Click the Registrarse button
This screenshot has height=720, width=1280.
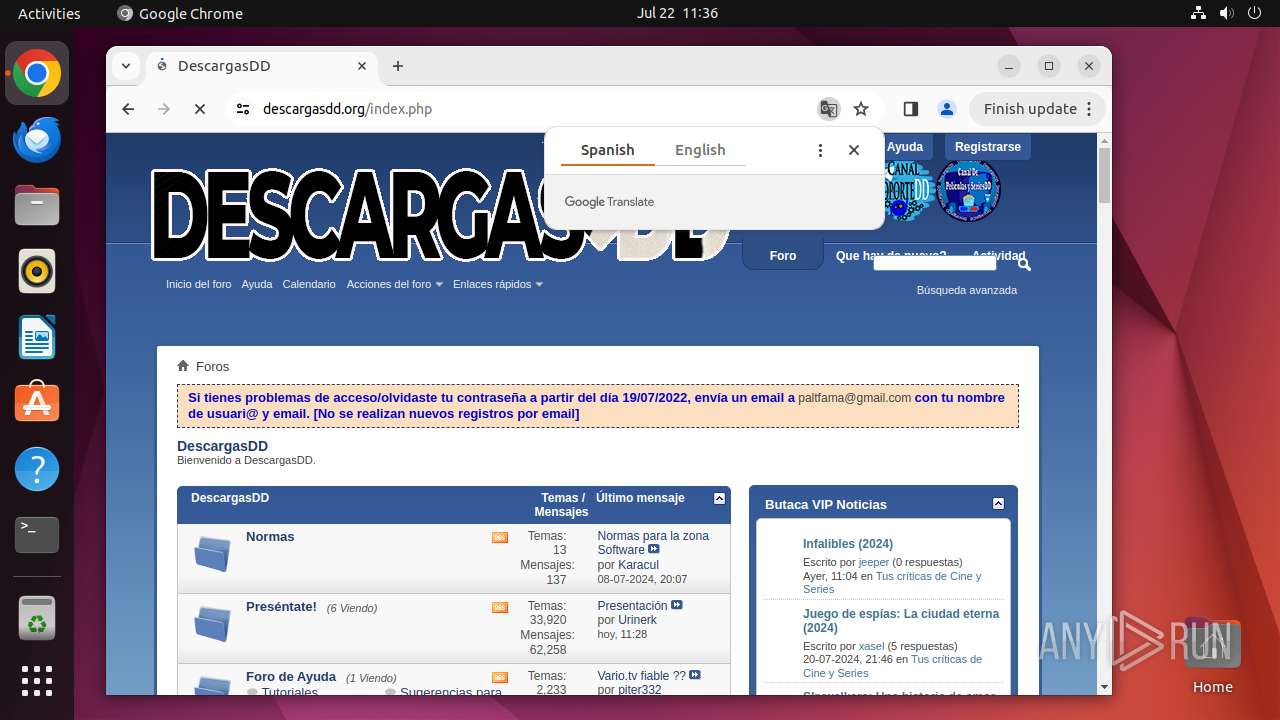click(x=987, y=147)
